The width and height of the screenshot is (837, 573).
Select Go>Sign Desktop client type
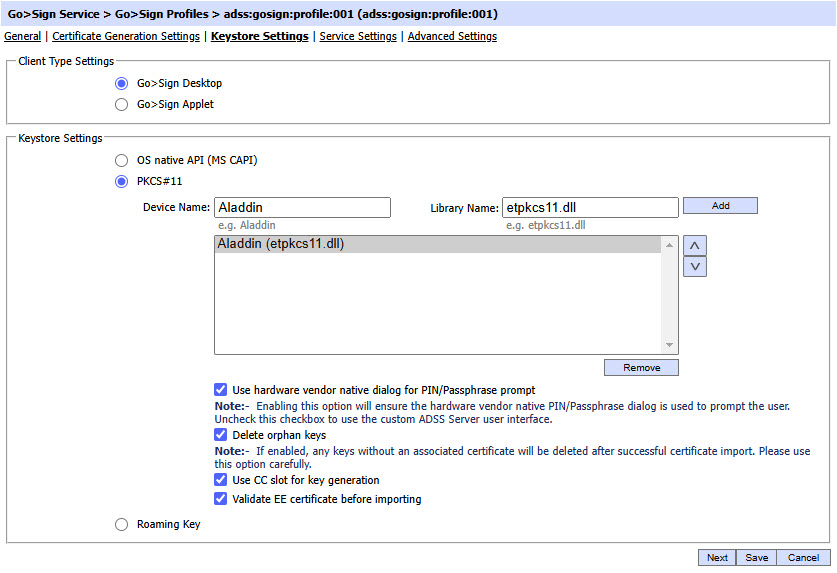point(121,84)
